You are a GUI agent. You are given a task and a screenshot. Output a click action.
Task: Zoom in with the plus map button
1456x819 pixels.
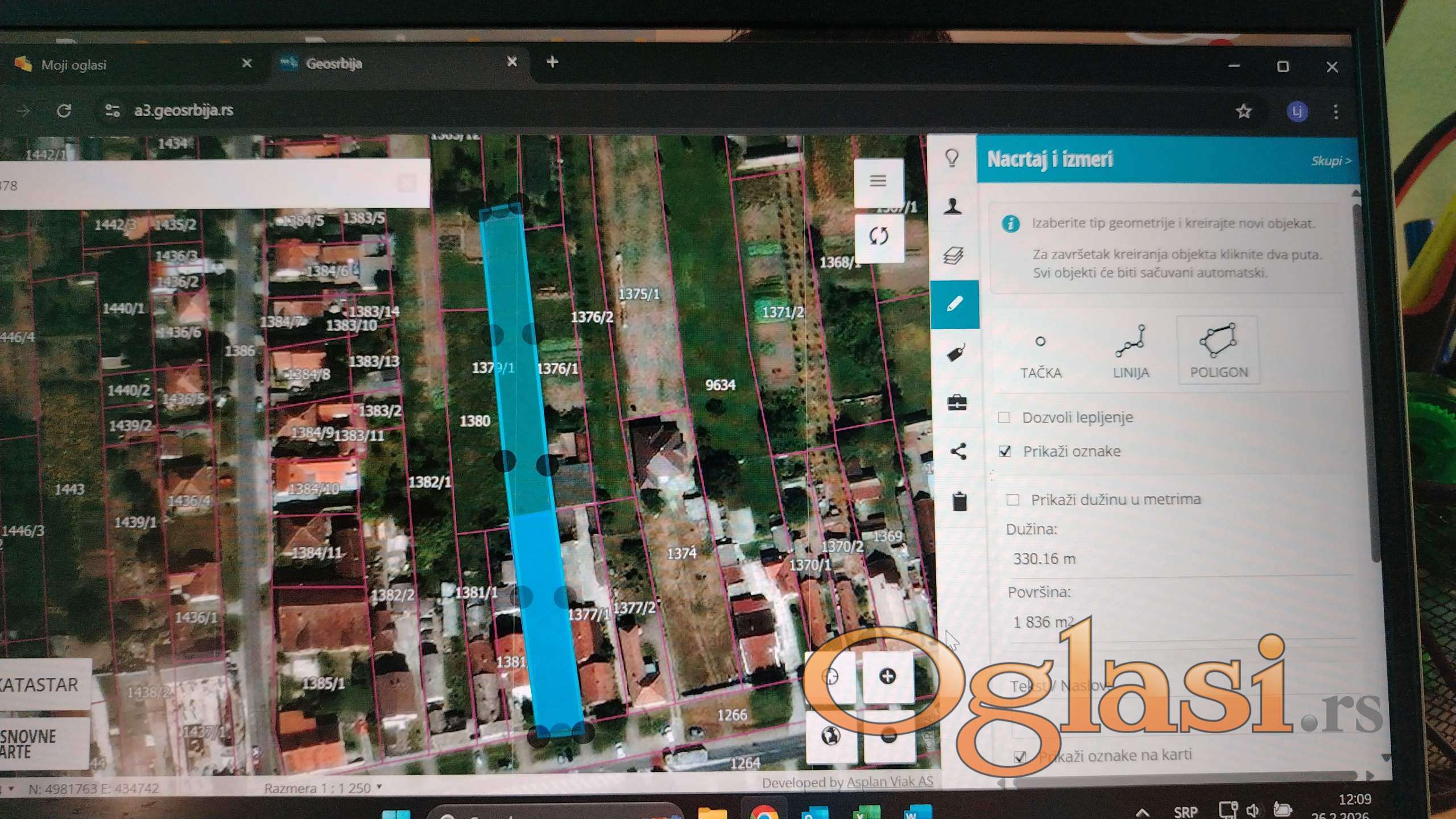click(887, 676)
